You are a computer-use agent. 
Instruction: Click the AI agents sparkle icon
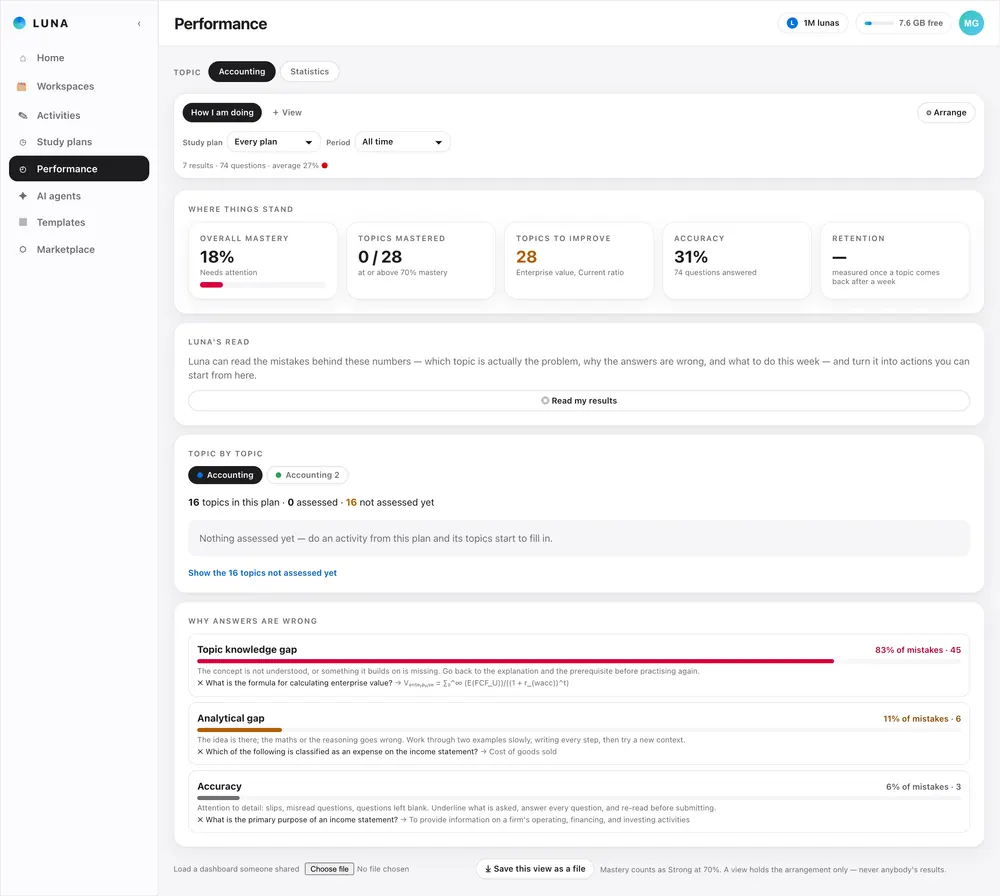[x=23, y=196]
